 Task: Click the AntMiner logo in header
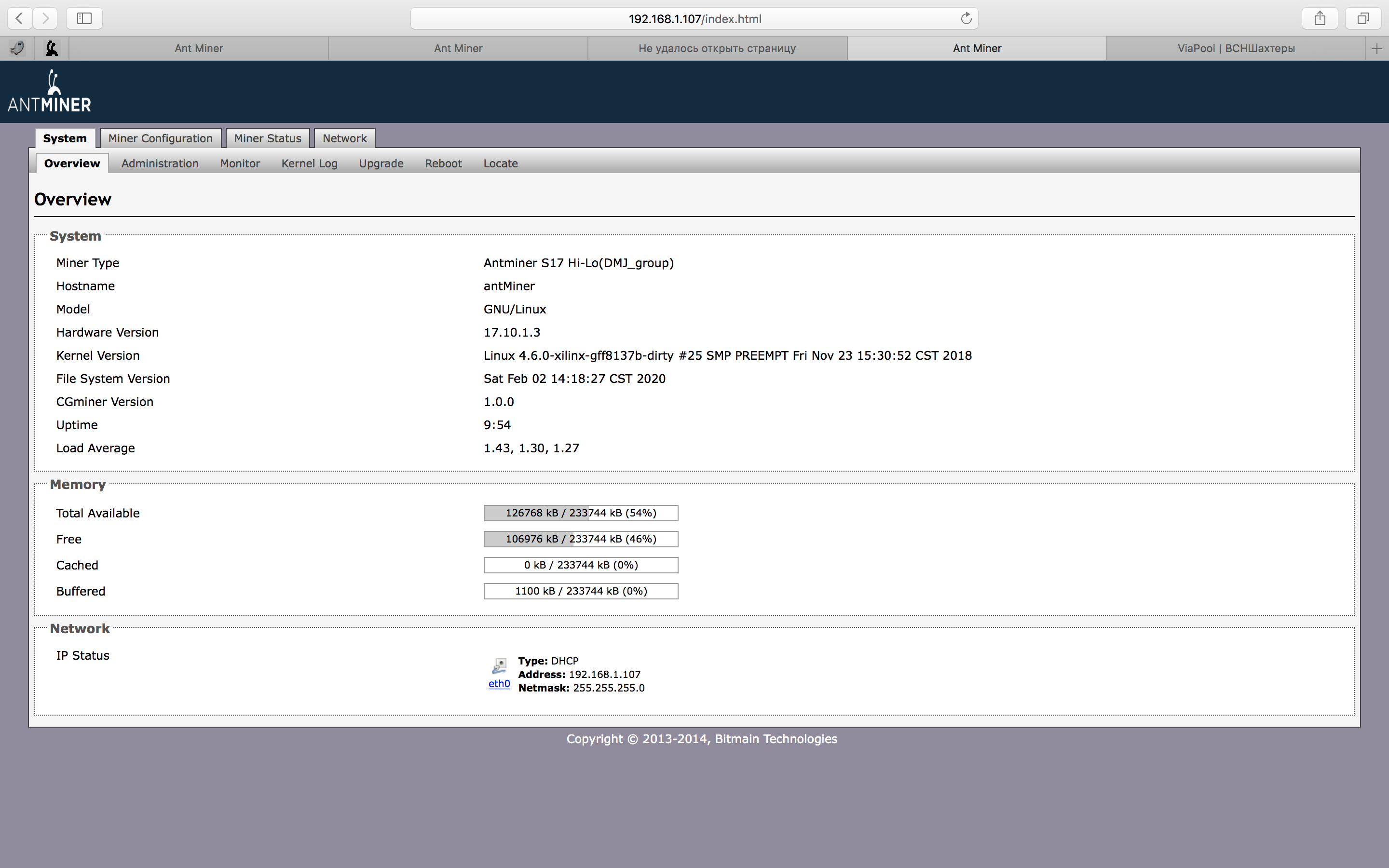[x=49, y=91]
